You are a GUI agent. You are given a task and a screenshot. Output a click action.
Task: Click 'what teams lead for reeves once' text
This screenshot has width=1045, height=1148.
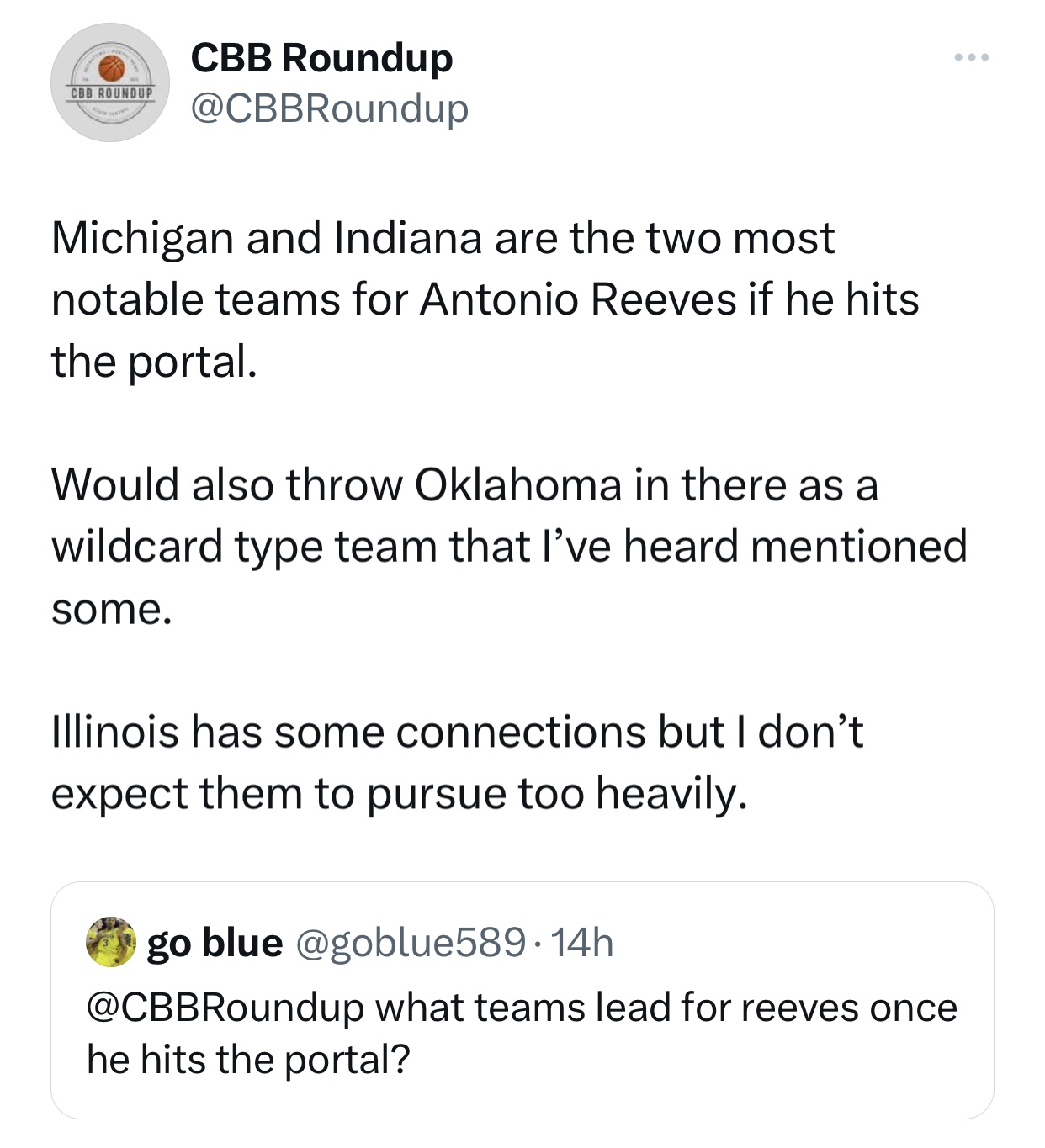(x=666, y=1008)
